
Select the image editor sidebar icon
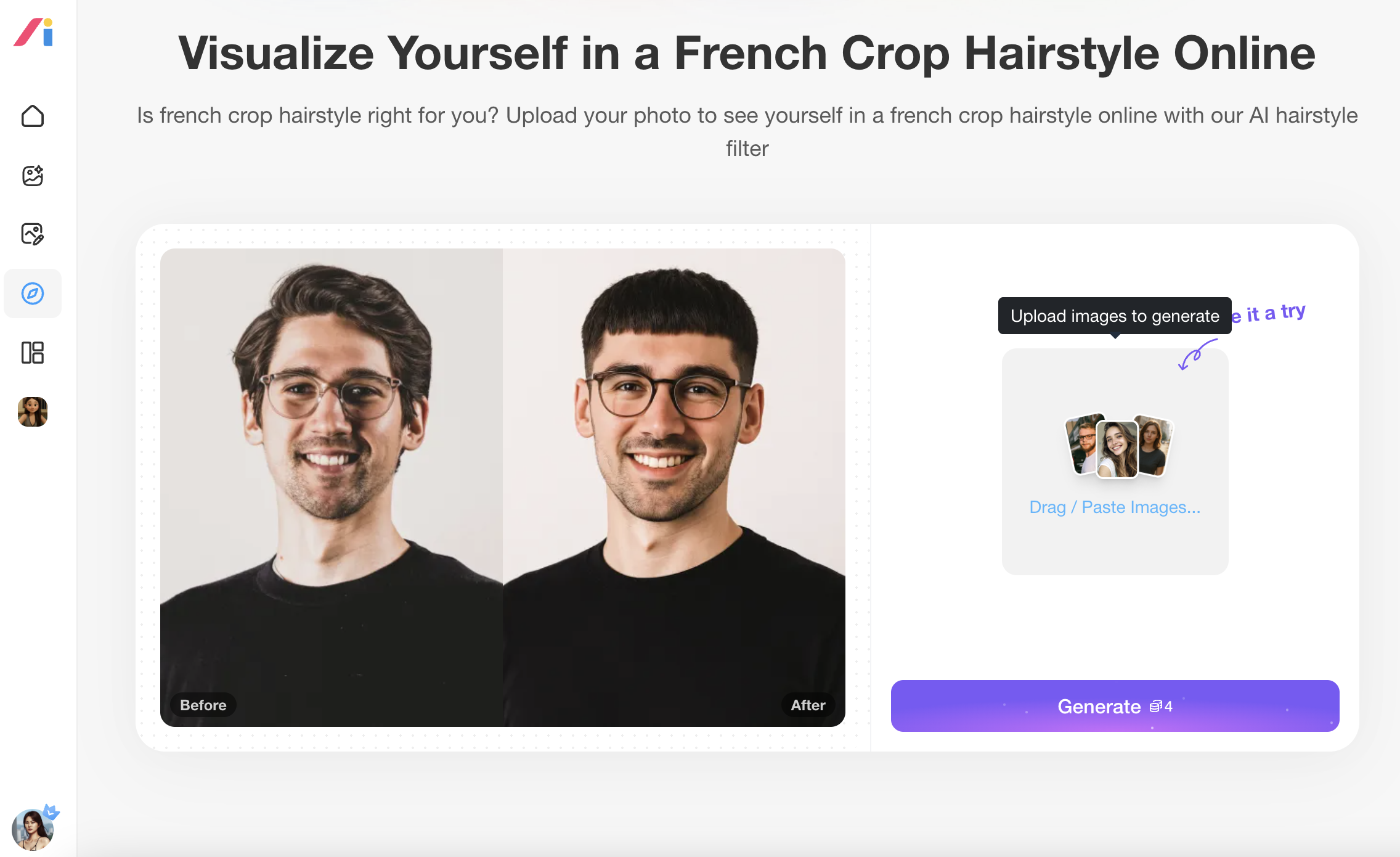pos(33,234)
